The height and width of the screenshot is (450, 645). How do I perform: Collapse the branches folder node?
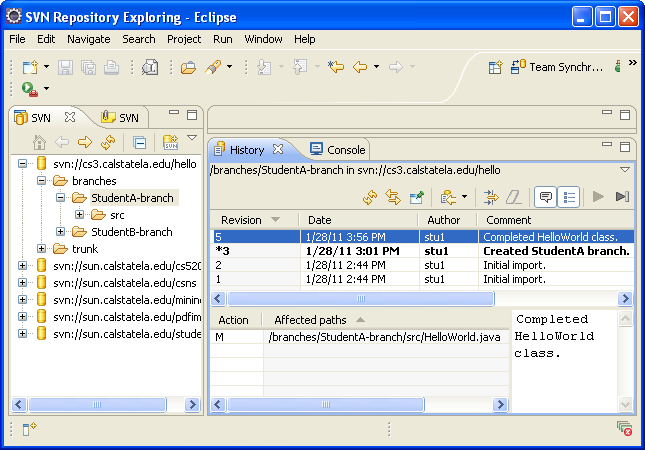point(42,181)
